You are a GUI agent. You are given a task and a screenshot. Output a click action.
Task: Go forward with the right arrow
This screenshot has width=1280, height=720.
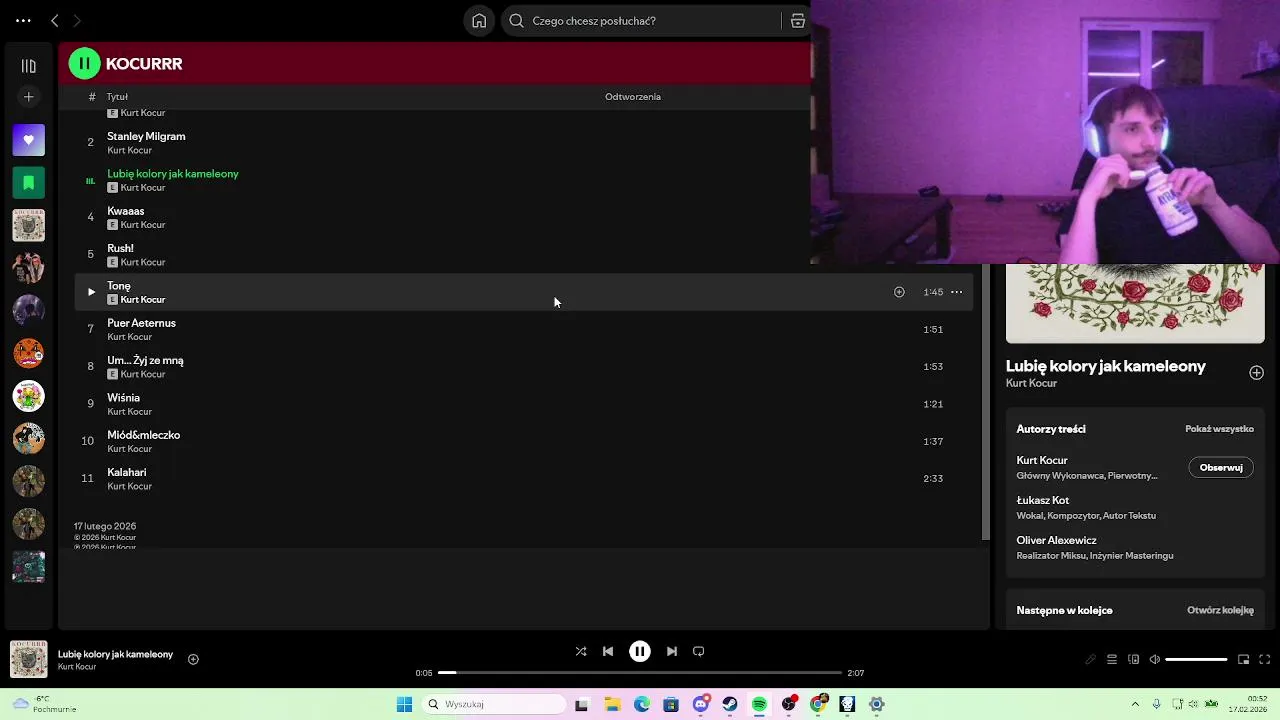coord(77,20)
